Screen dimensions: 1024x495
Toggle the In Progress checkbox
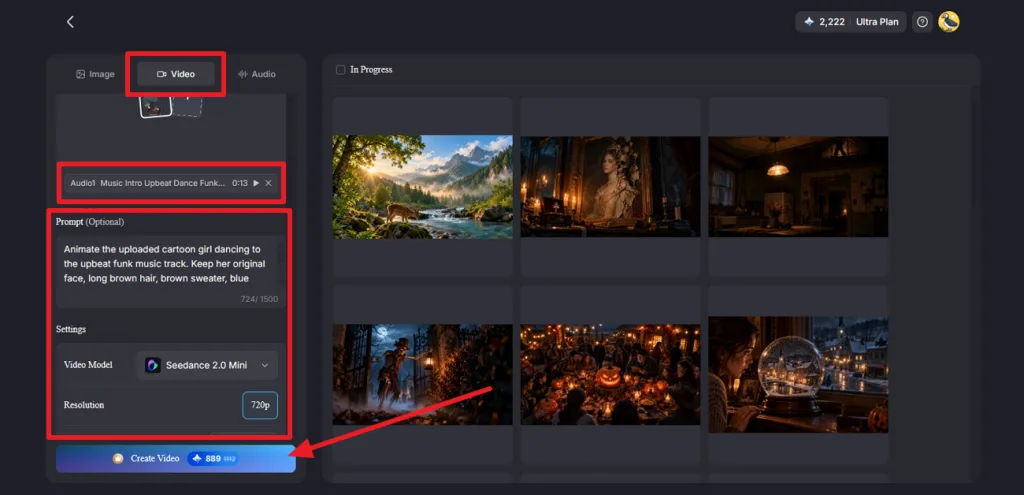click(x=340, y=70)
